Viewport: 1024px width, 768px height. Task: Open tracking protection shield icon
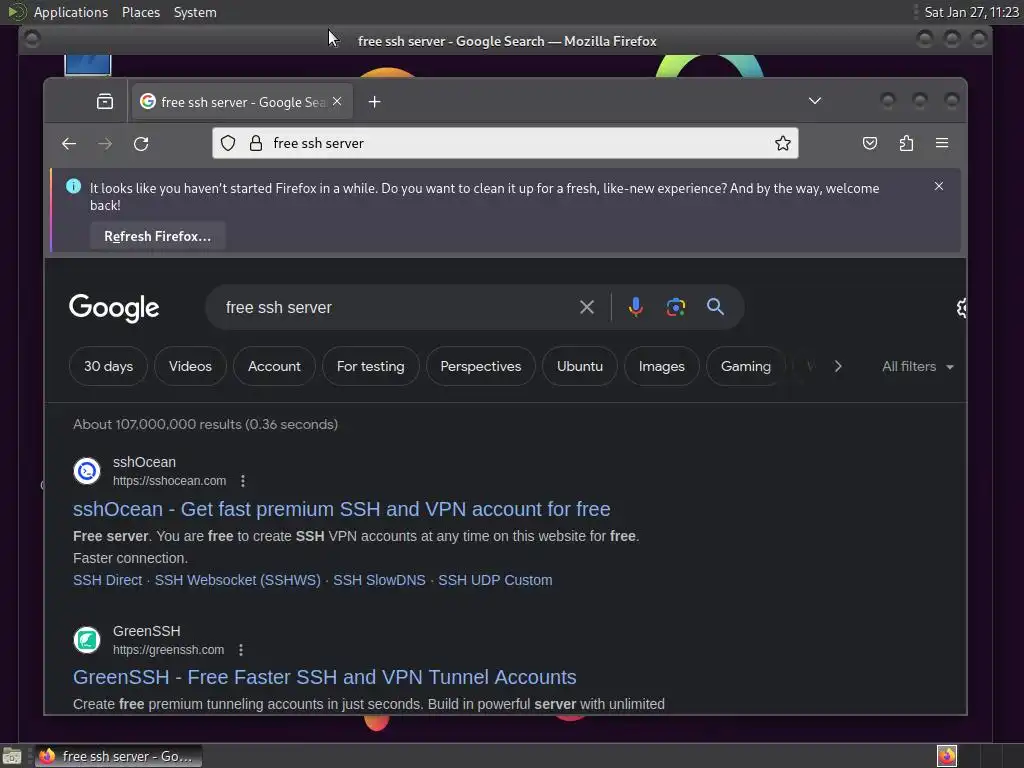[x=228, y=143]
